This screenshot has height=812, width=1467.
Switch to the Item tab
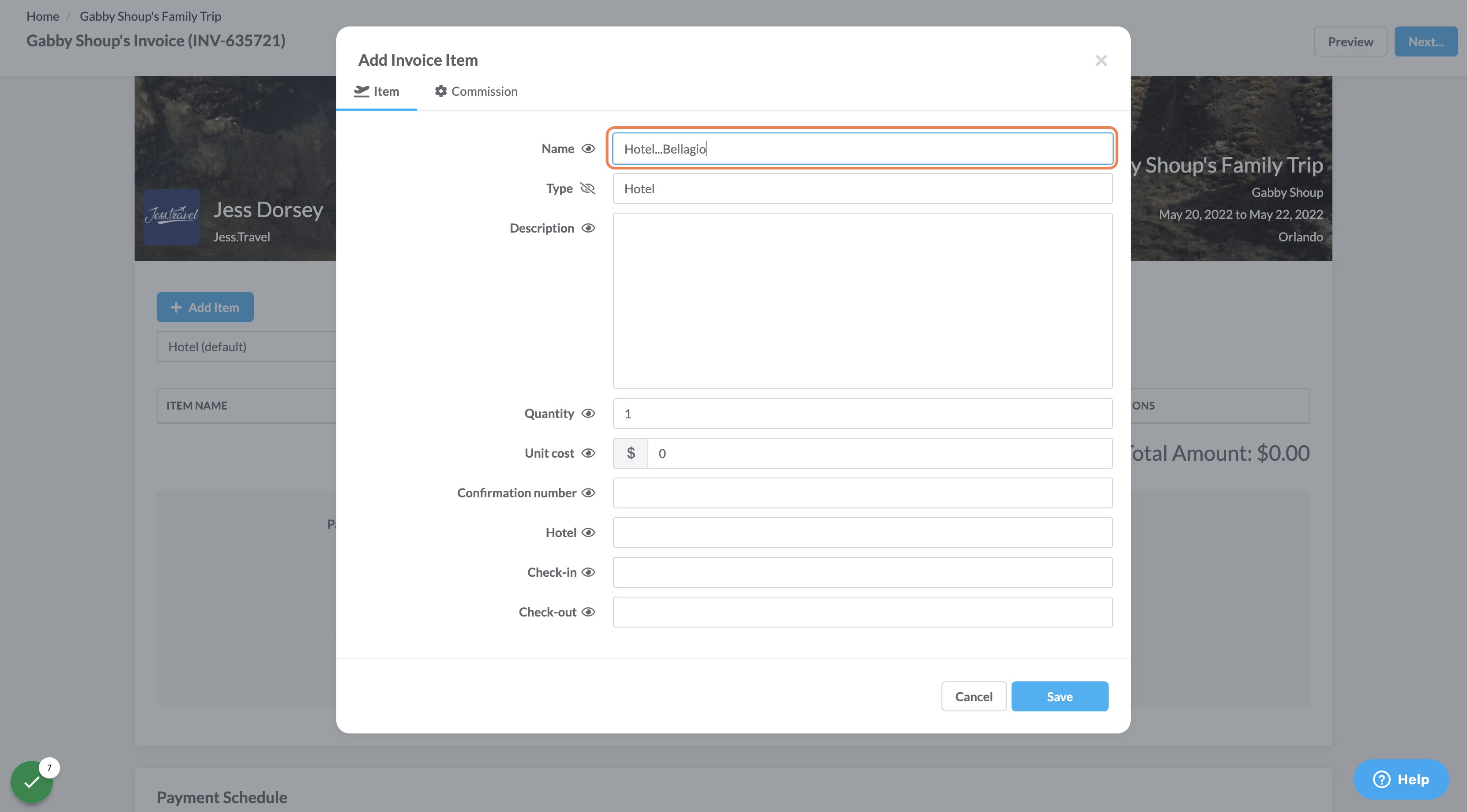tap(376, 91)
